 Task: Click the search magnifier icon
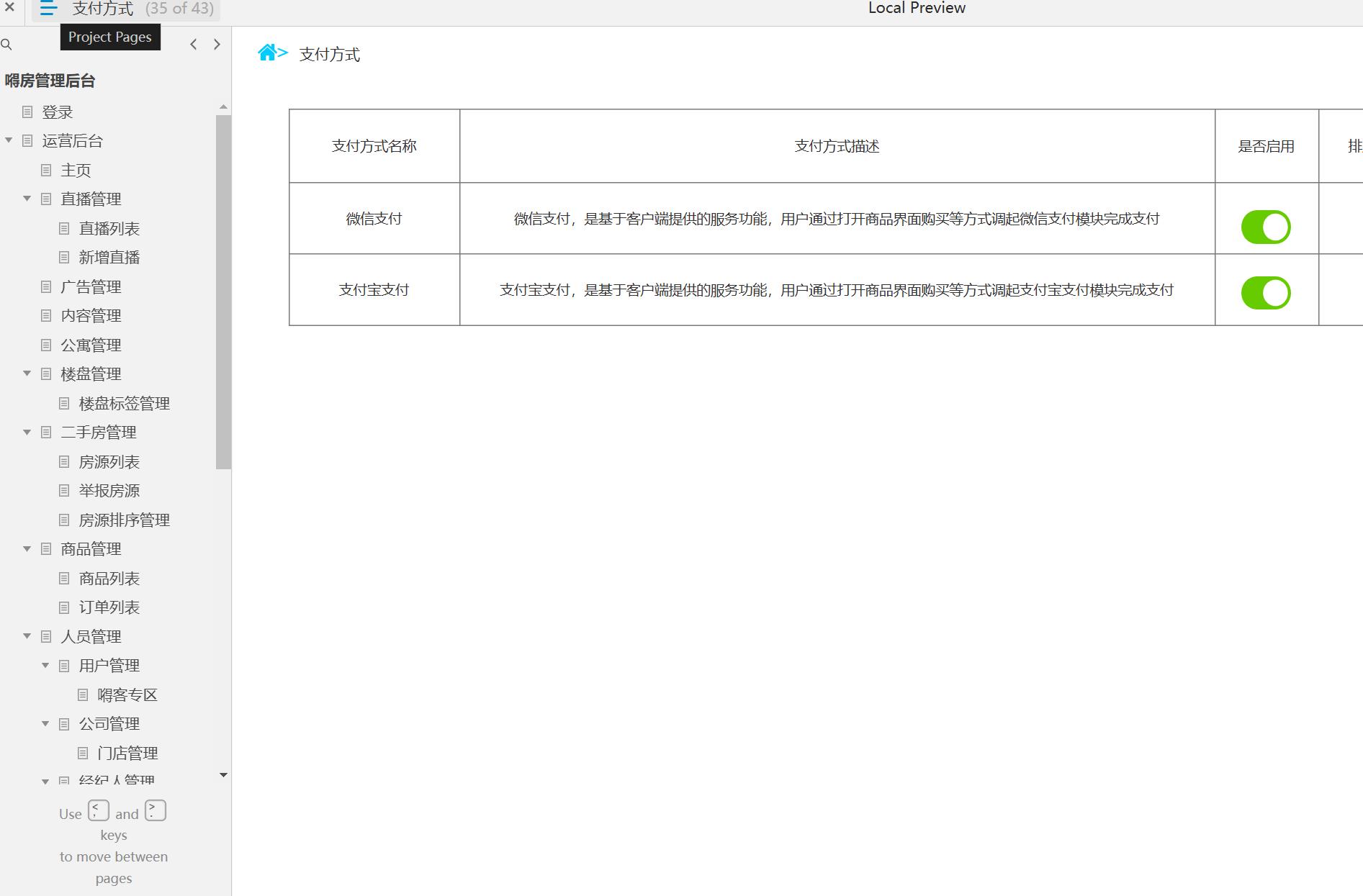point(6,45)
